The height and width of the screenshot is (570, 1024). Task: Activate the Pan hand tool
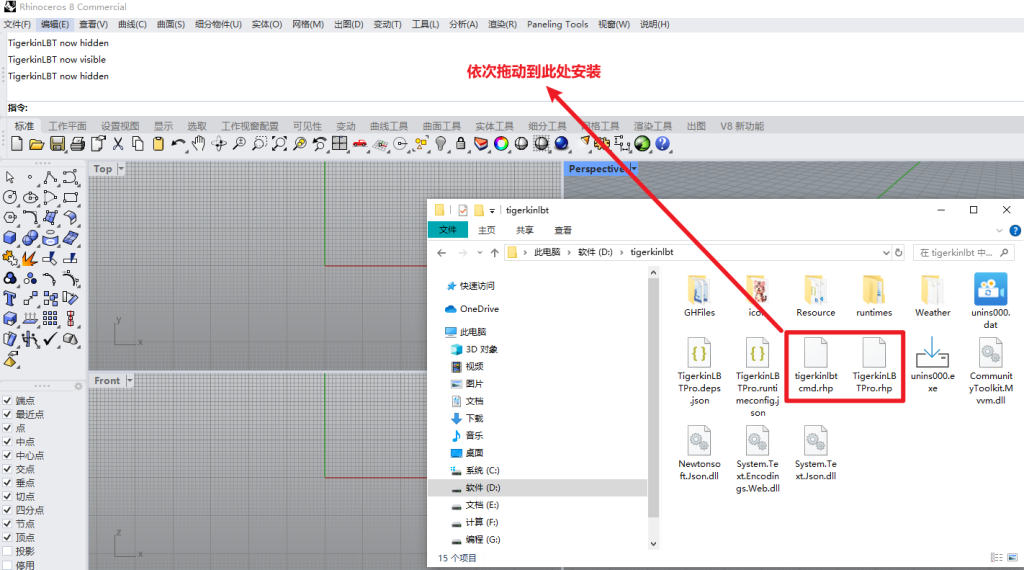199,144
